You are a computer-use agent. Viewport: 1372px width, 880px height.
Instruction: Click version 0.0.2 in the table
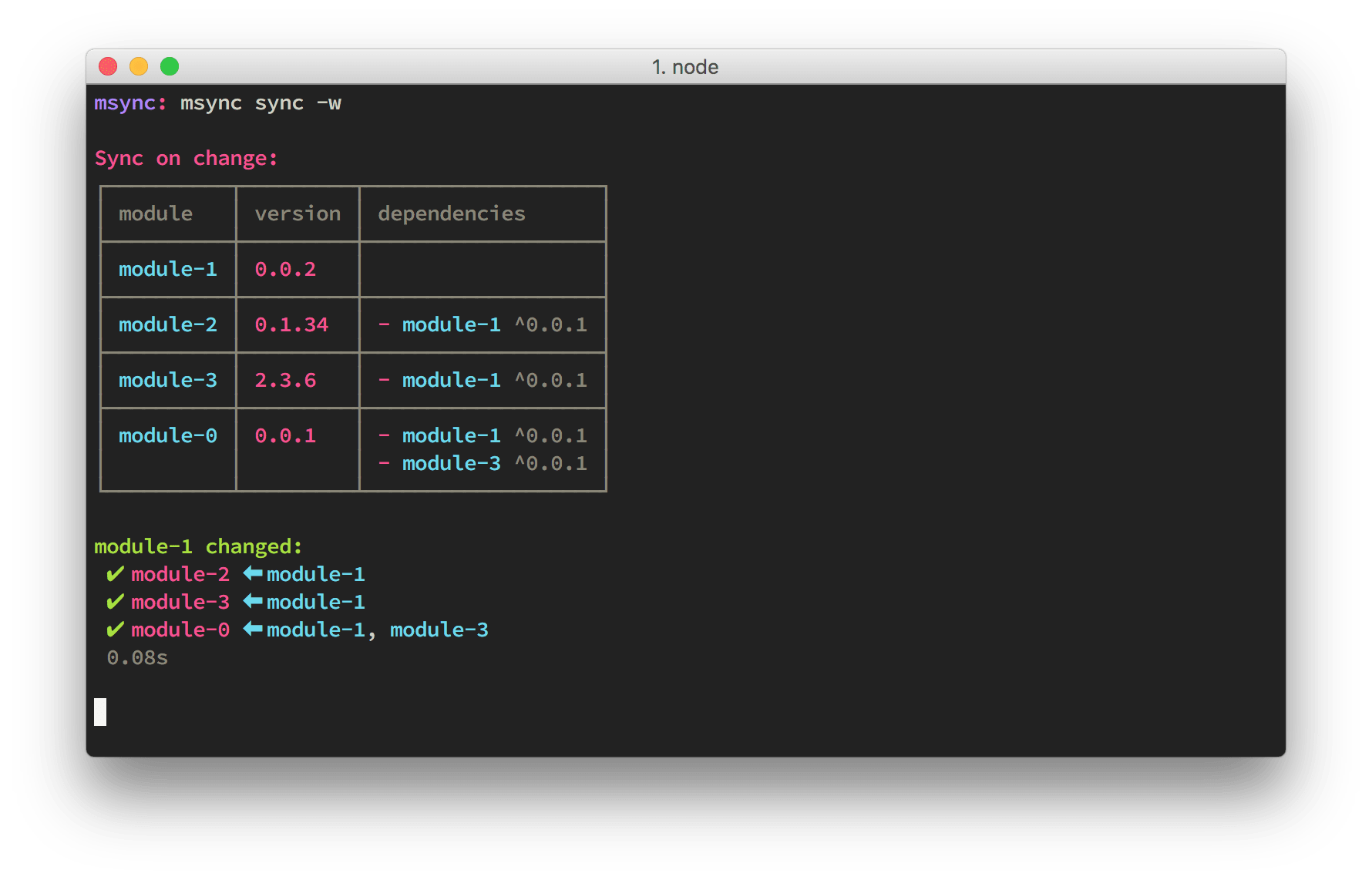285,269
